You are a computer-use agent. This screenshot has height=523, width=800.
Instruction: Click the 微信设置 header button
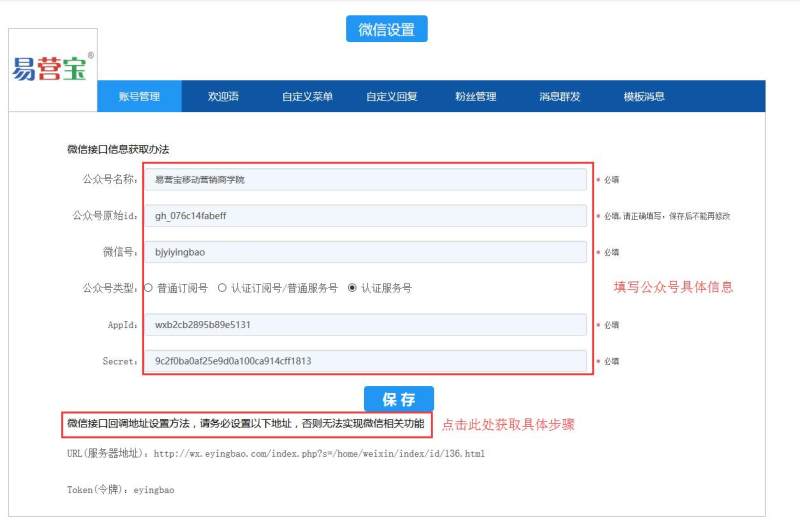386,29
